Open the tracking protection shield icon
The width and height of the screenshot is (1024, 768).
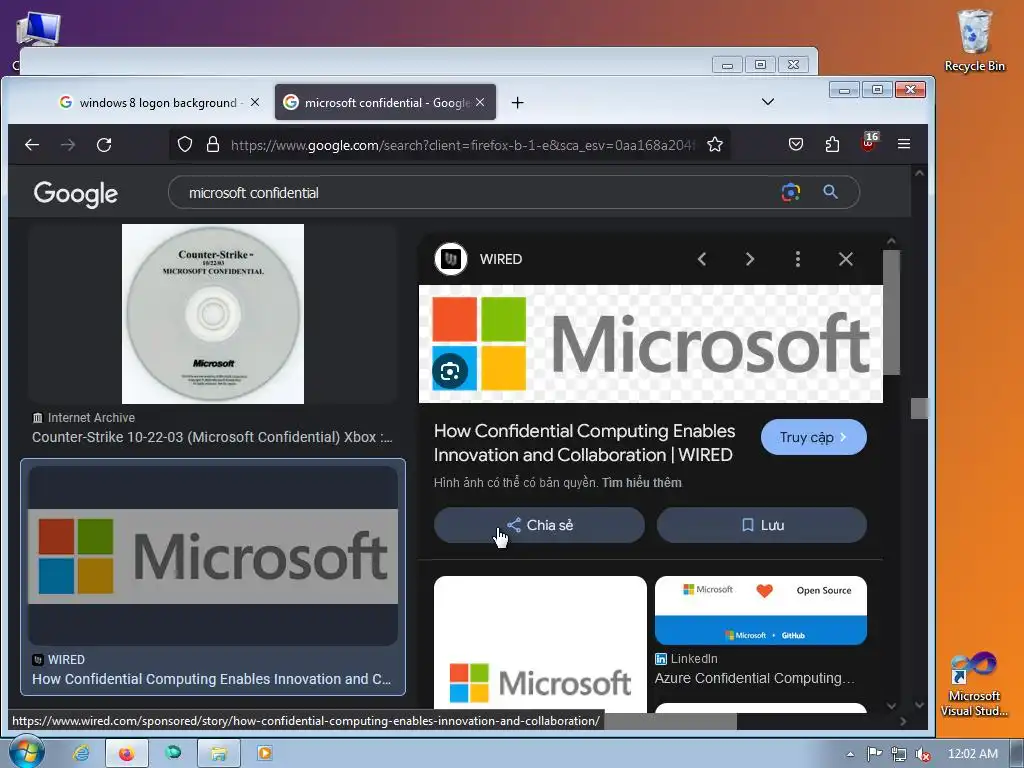pyautogui.click(x=185, y=144)
